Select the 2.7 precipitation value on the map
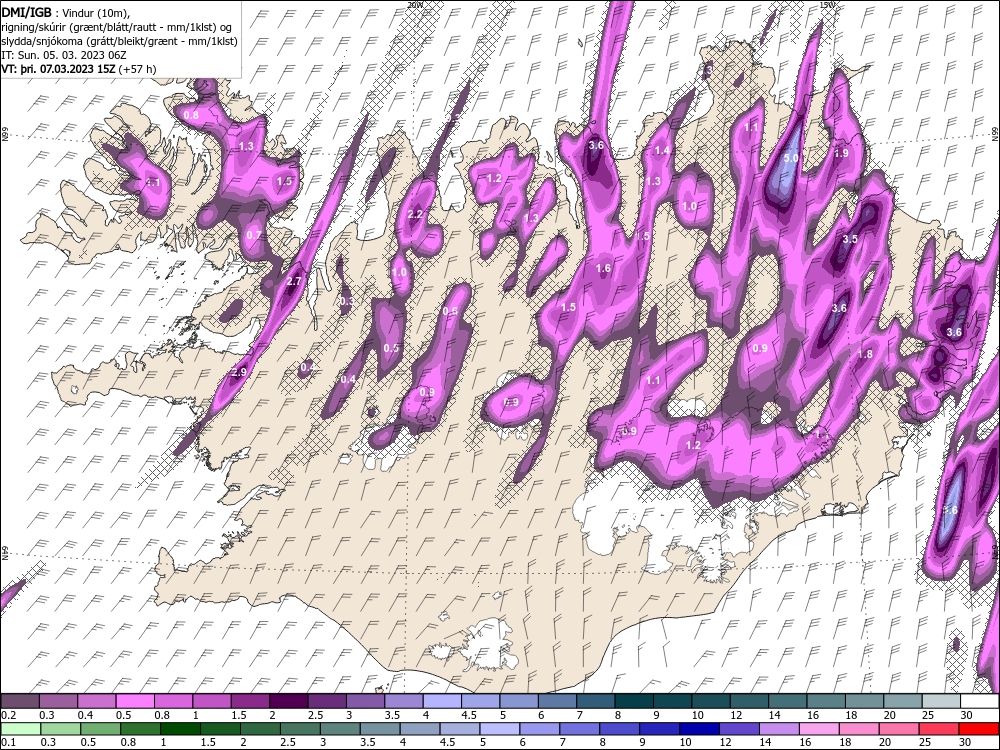Image resolution: width=1000 pixels, height=750 pixels. click(294, 281)
